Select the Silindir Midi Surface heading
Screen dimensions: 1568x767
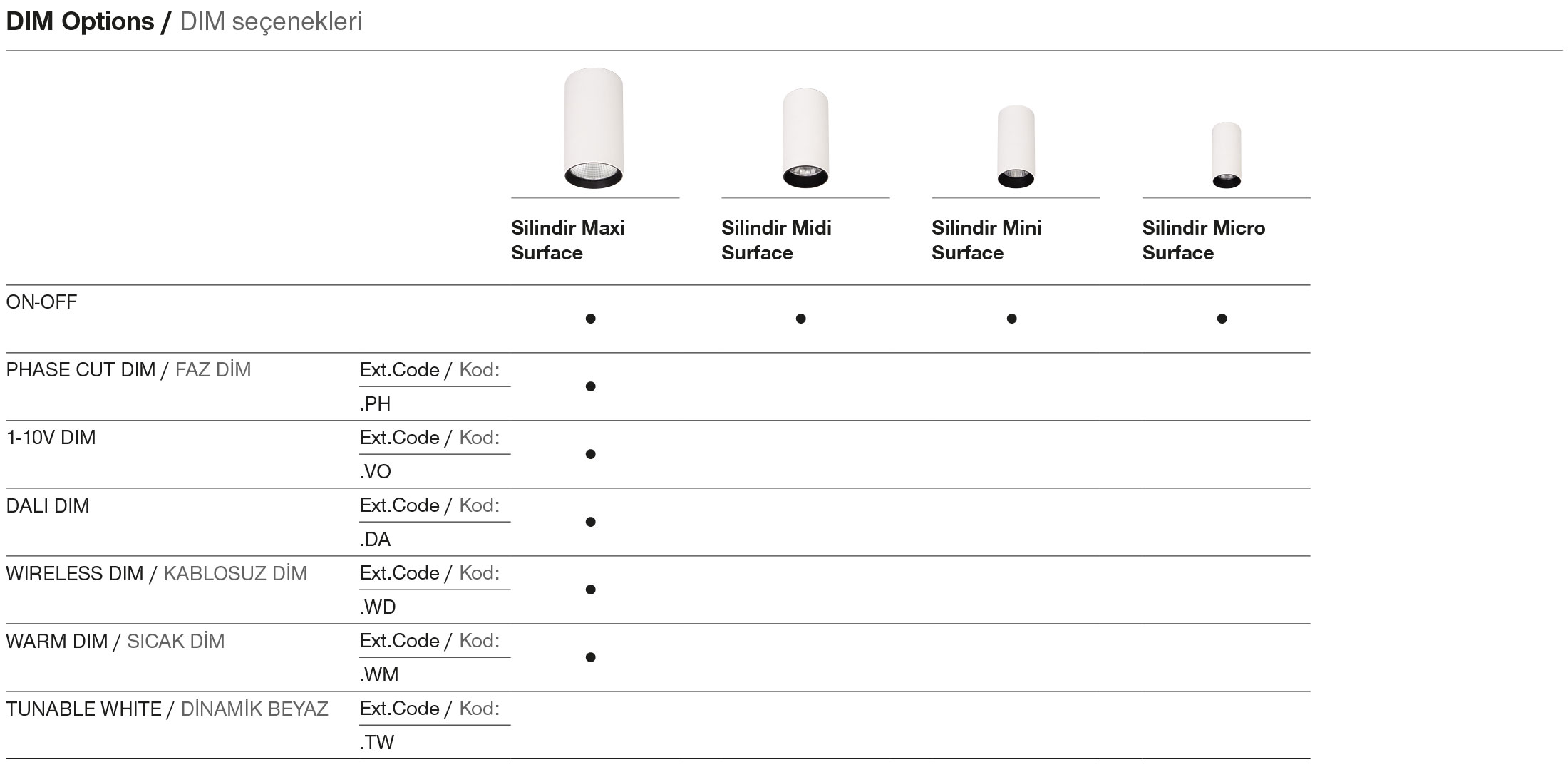coord(776,240)
